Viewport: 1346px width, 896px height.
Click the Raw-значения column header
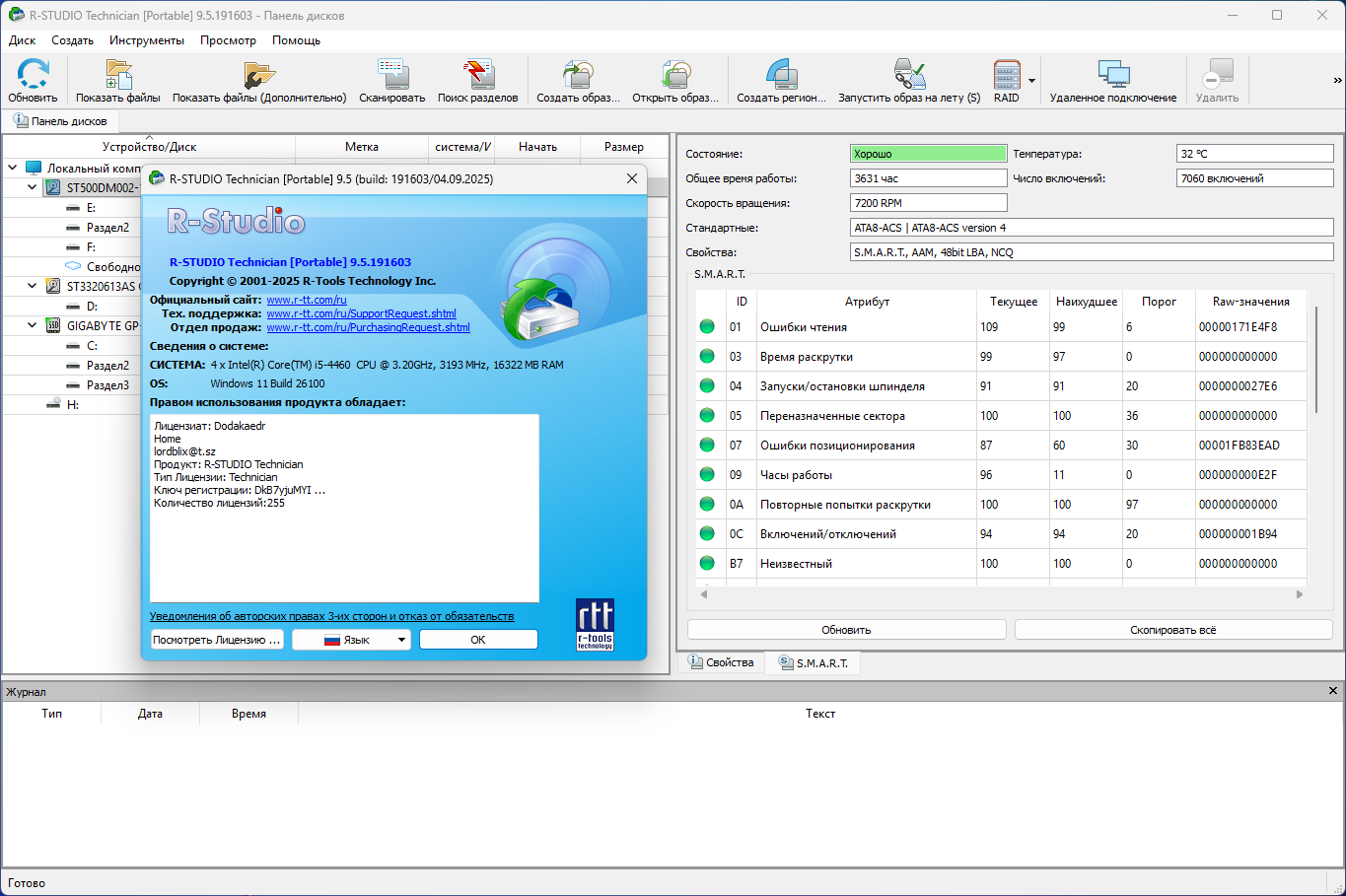tap(1250, 302)
